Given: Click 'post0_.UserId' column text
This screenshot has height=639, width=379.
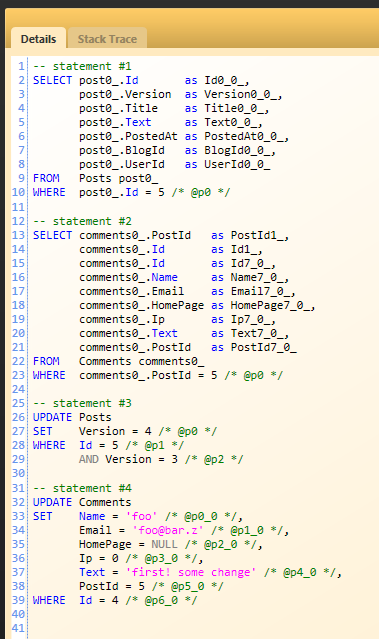Looking at the screenshot, I should coord(122,164).
